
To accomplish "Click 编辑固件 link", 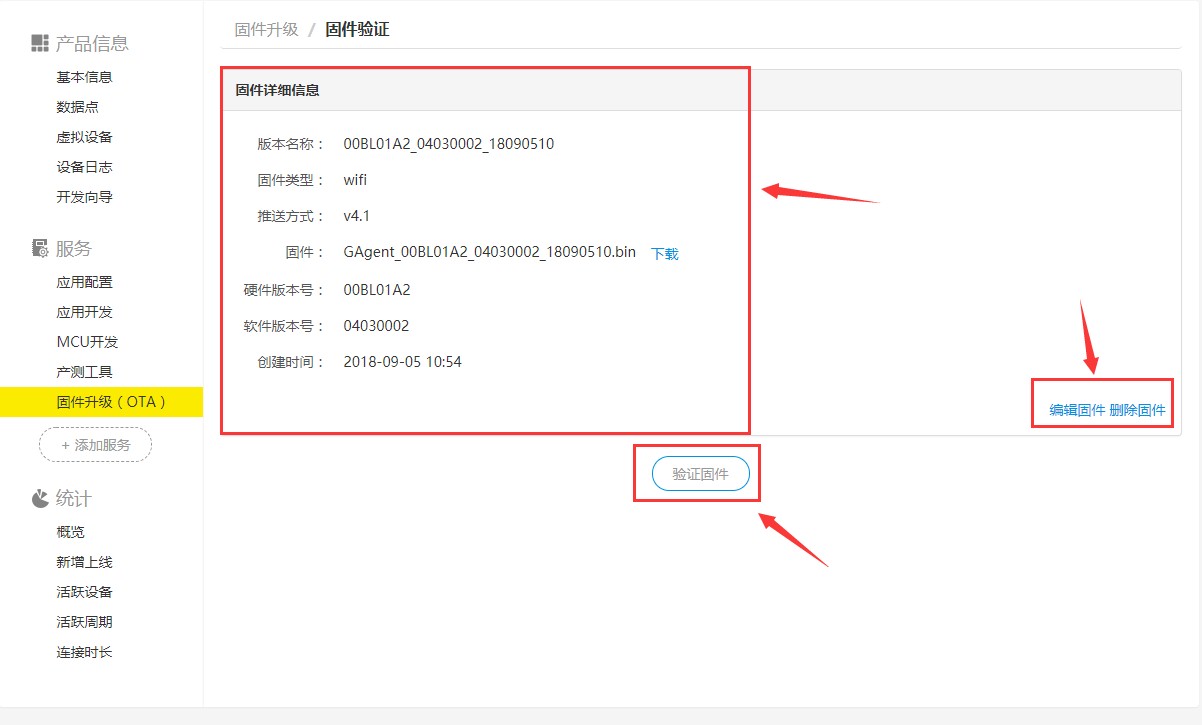I will click(x=1077, y=410).
